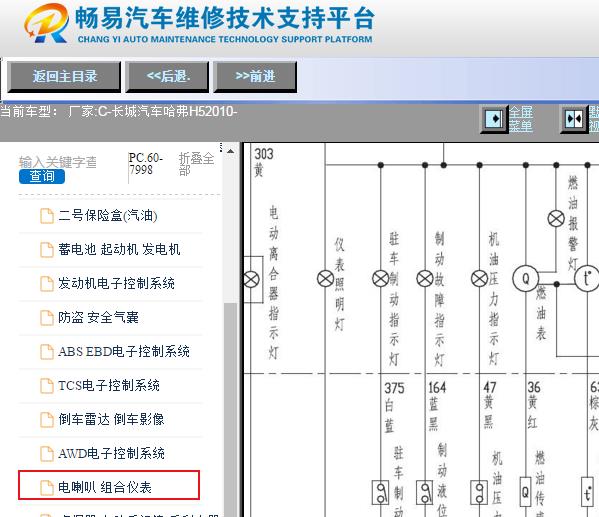Click wire label 375 白蓝
The height and width of the screenshot is (517, 599).
pos(394,407)
